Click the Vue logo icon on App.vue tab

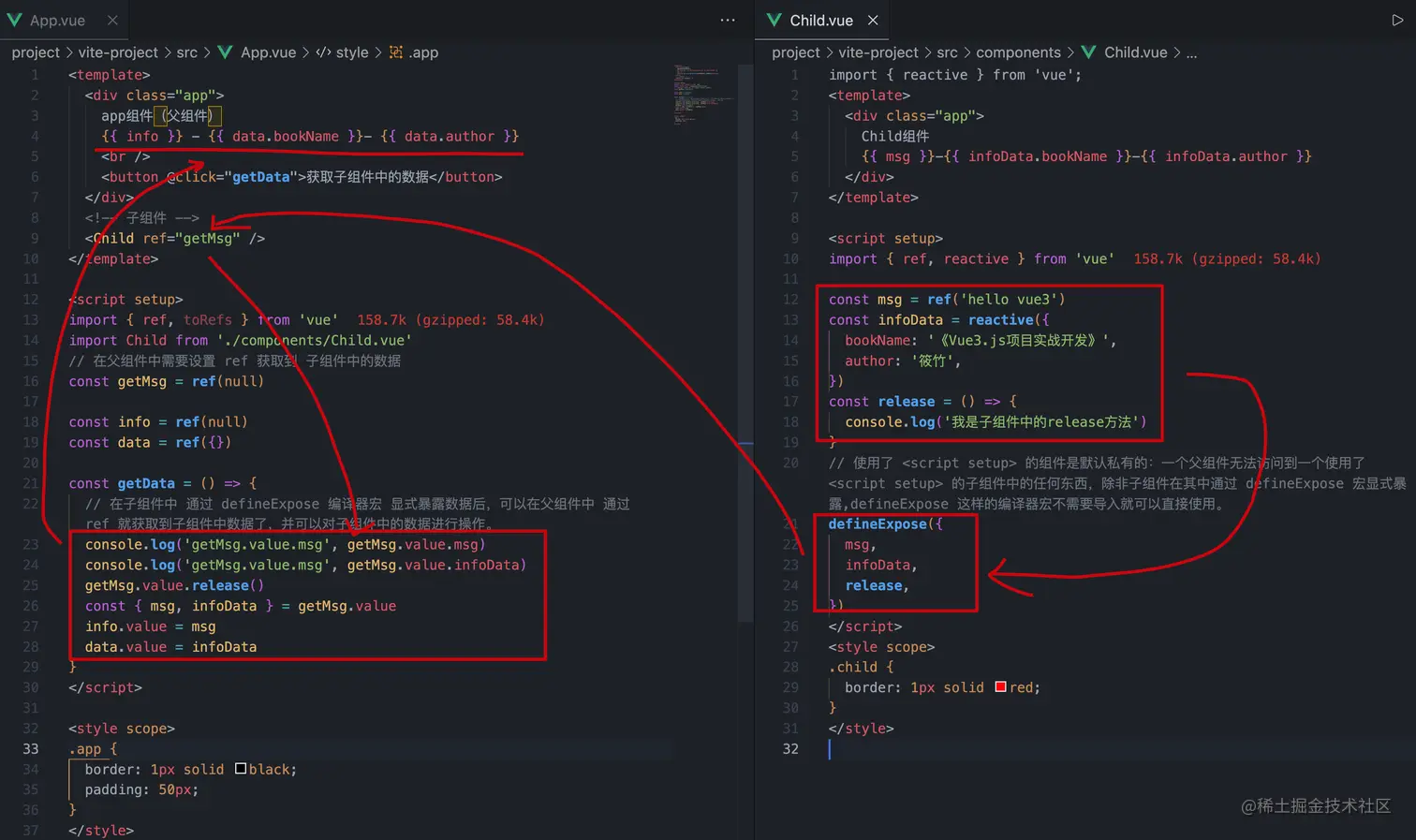click(x=15, y=20)
